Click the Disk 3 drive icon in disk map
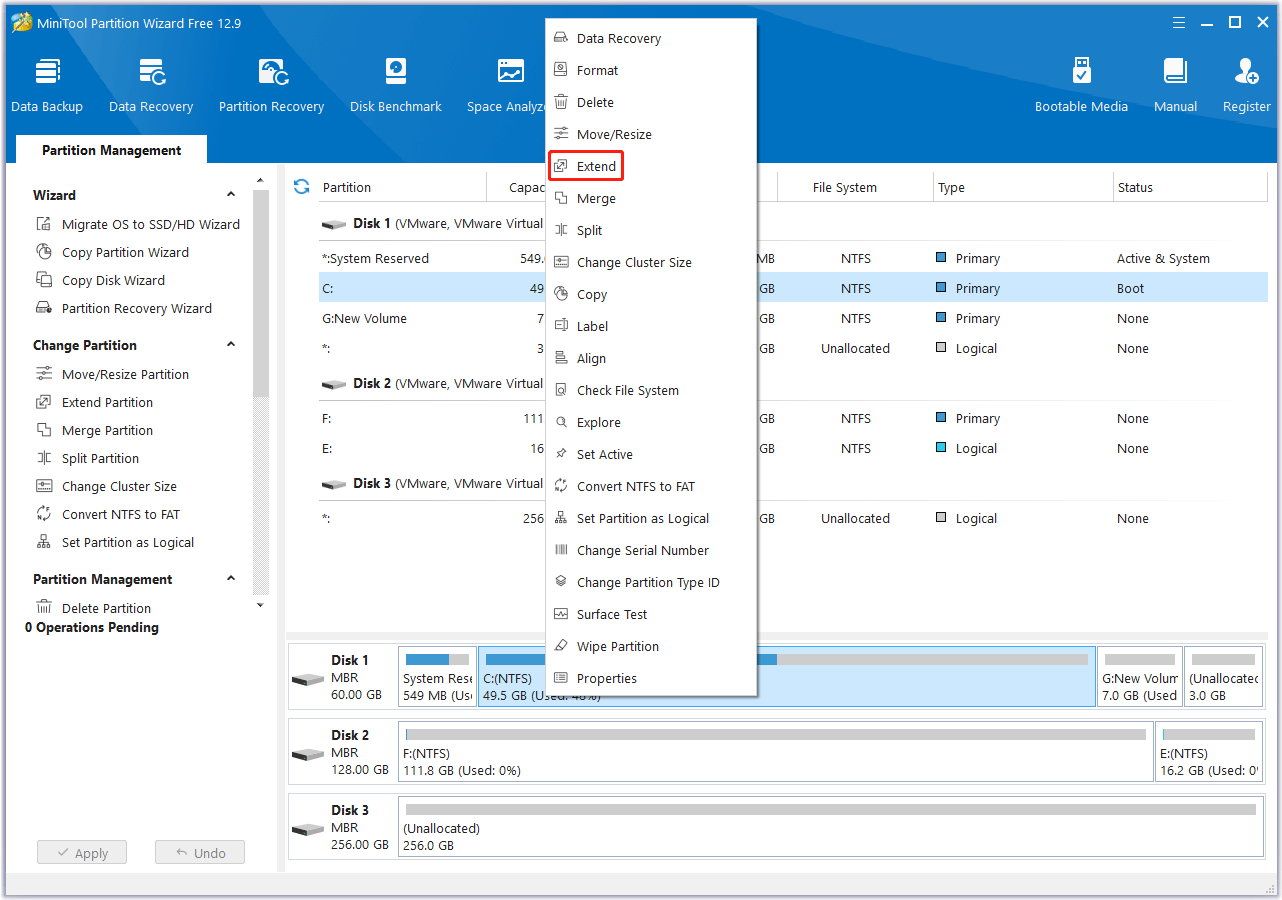 (x=308, y=829)
